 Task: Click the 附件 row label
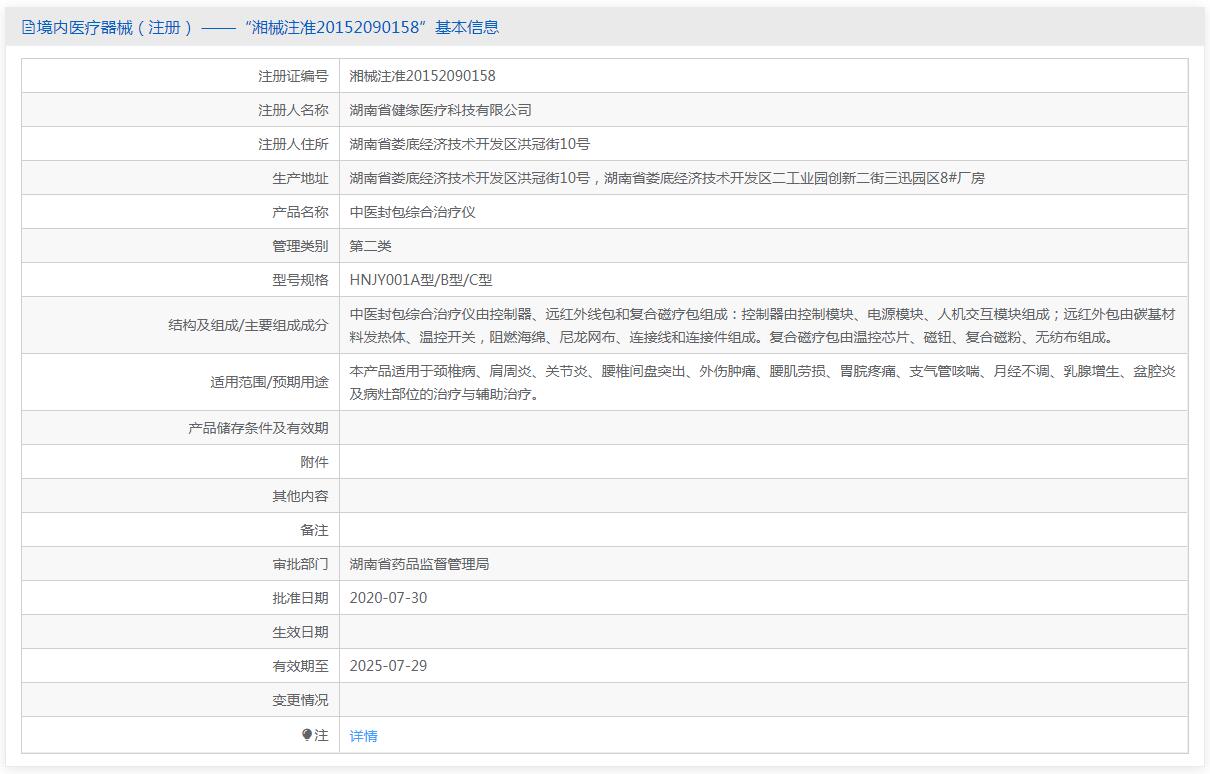click(313, 462)
